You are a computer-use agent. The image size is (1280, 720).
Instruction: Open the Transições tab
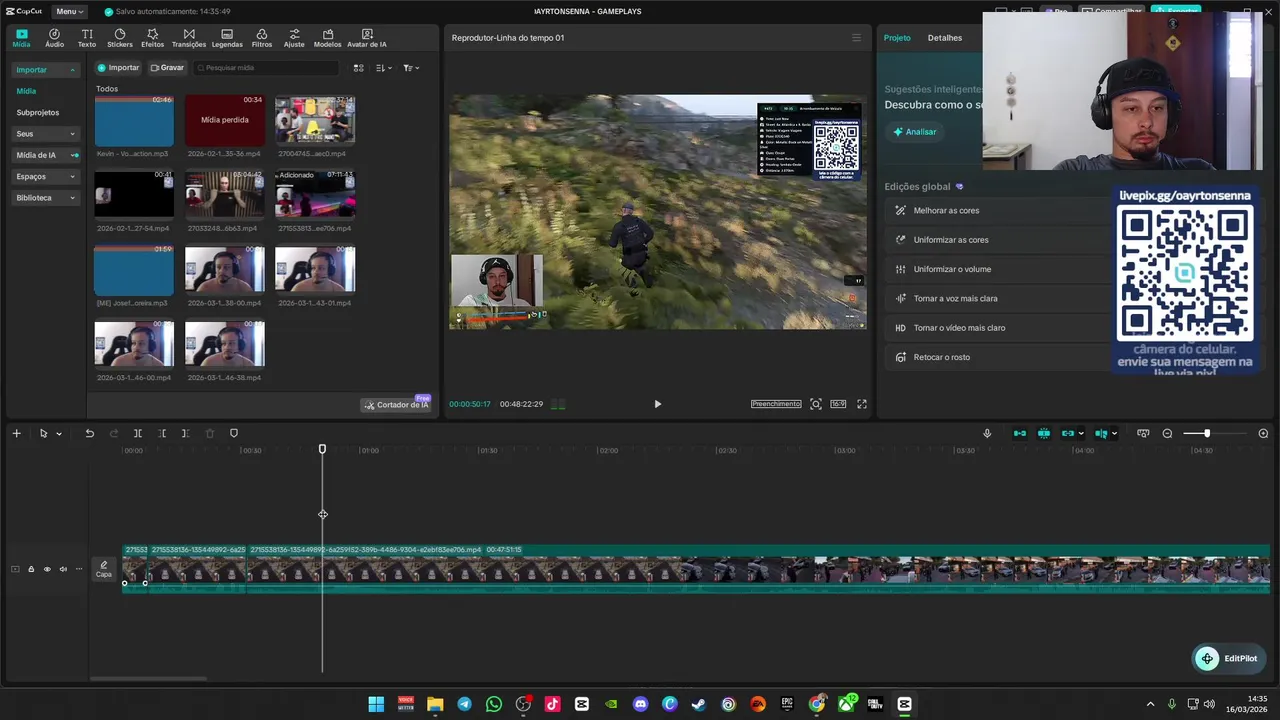coord(189,38)
